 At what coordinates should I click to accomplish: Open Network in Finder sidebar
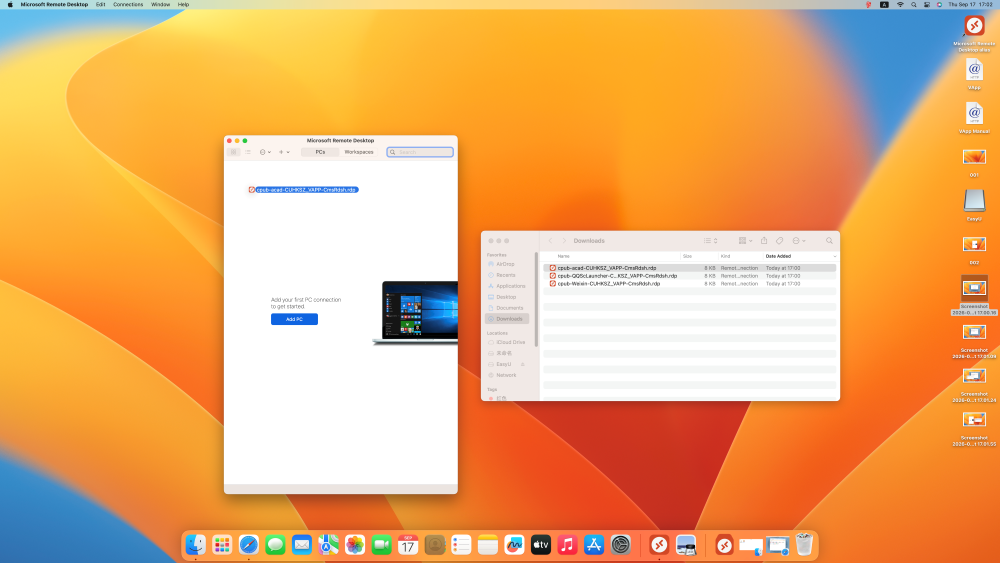(506, 376)
